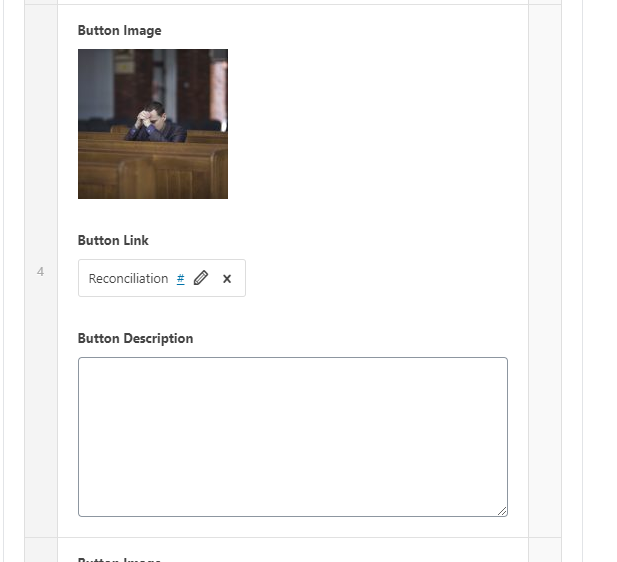This screenshot has height=562, width=617.
Task: Click the blank area right of the Button Image thumbnail
Action: pyautogui.click(x=370, y=124)
